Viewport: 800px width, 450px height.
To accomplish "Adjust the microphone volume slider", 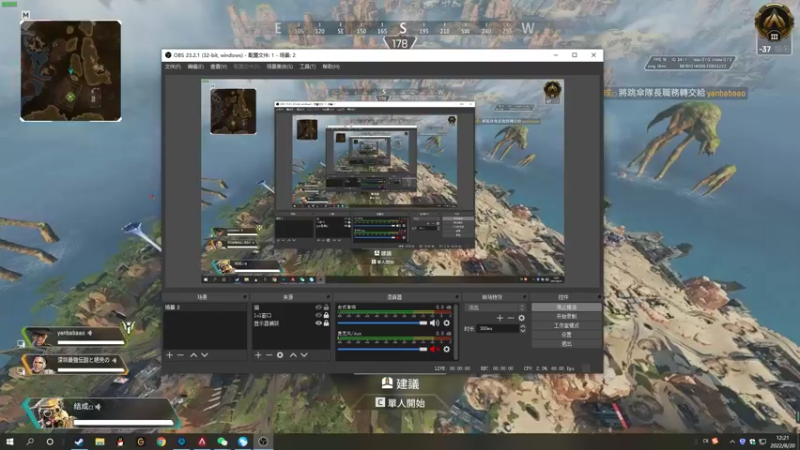I will [382, 349].
